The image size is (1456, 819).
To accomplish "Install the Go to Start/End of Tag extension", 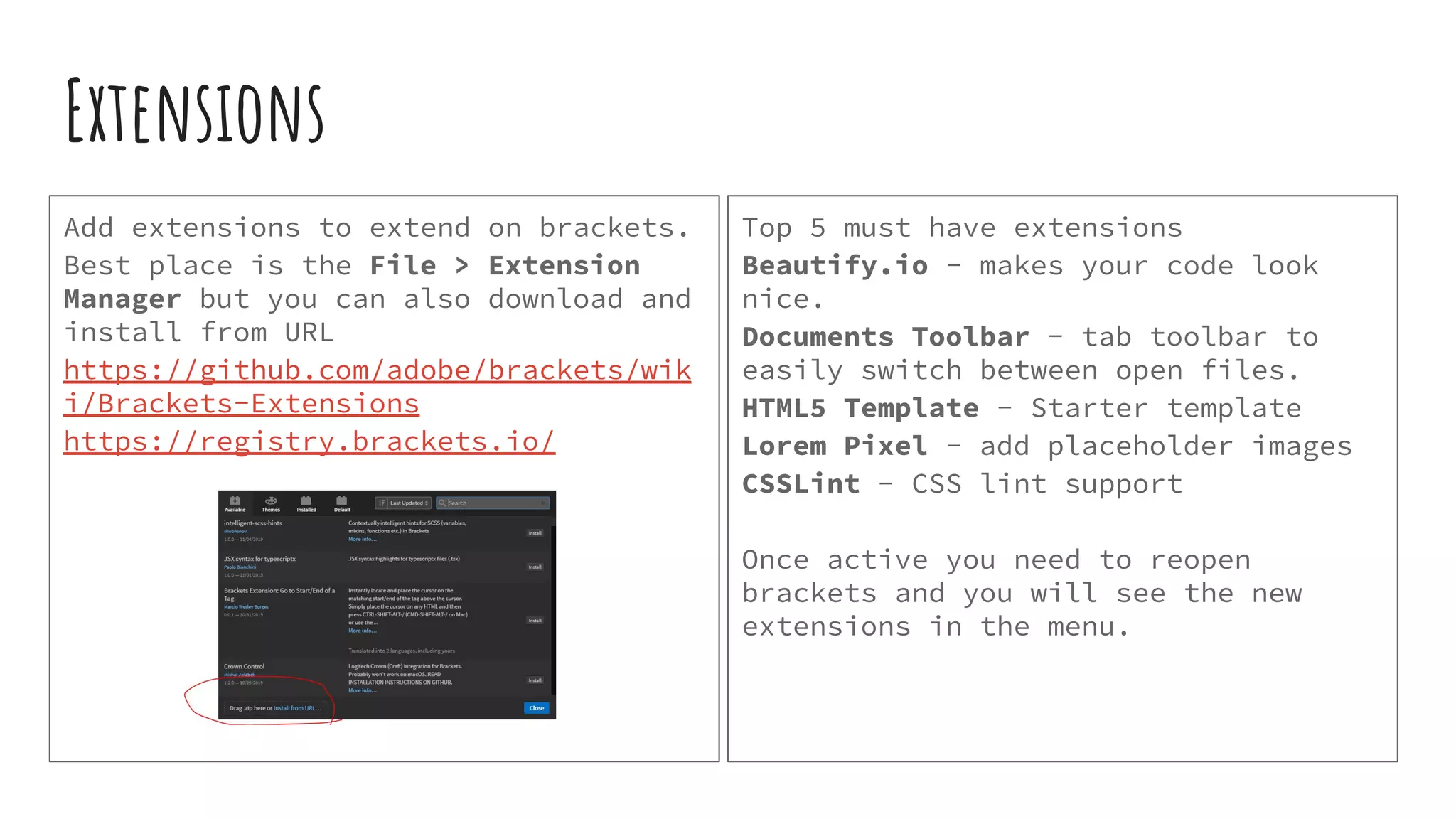I will tap(535, 621).
